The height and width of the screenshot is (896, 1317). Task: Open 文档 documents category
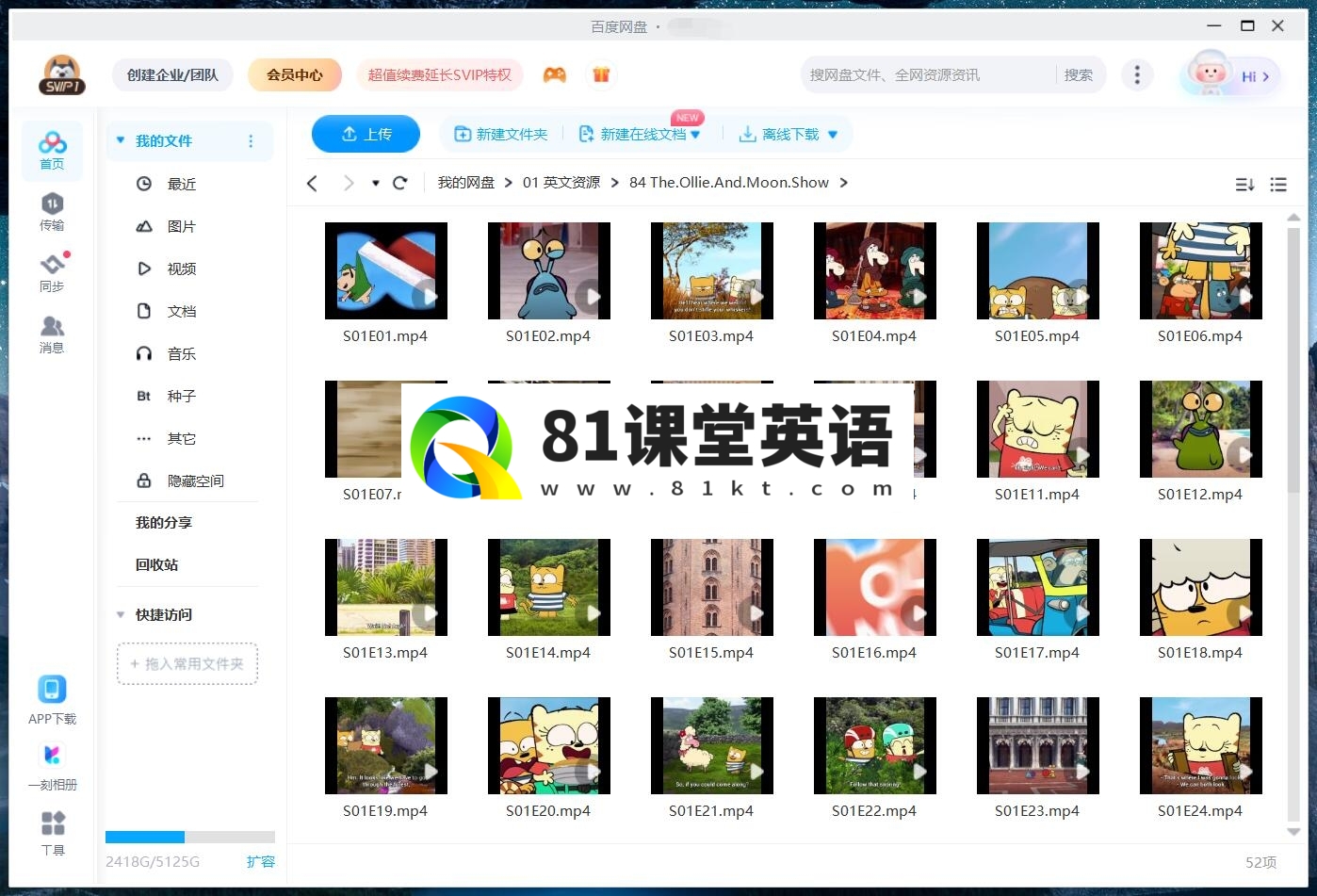pos(182,311)
